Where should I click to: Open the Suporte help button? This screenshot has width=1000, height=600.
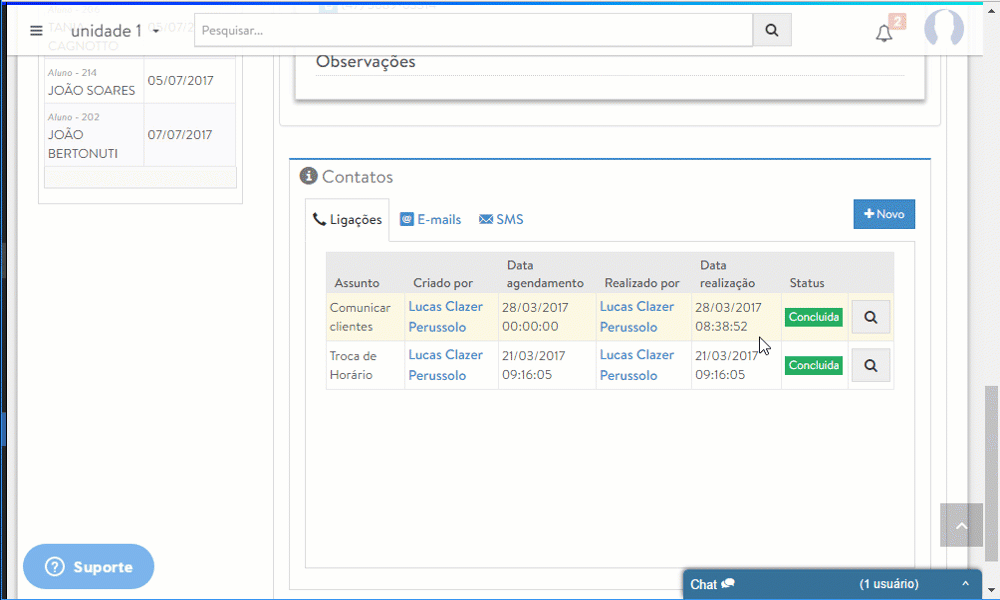click(89, 567)
